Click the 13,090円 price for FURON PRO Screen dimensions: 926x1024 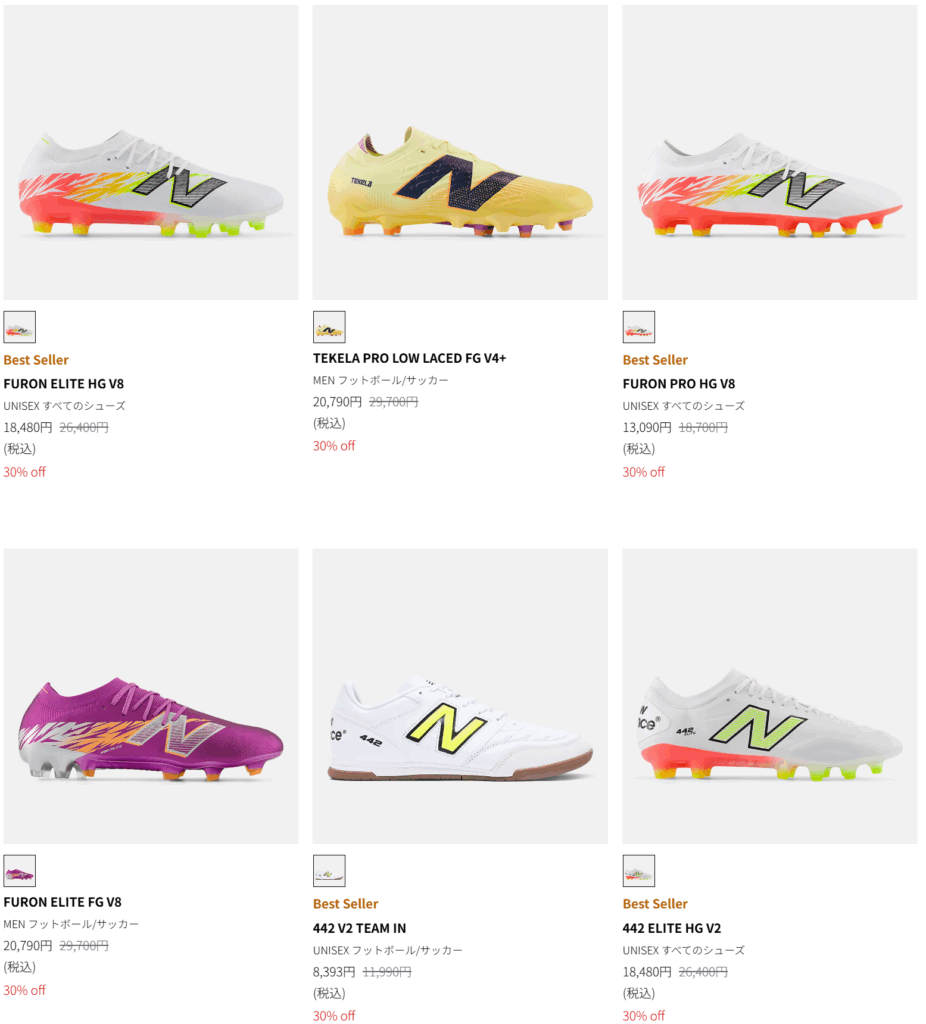[x=647, y=427]
